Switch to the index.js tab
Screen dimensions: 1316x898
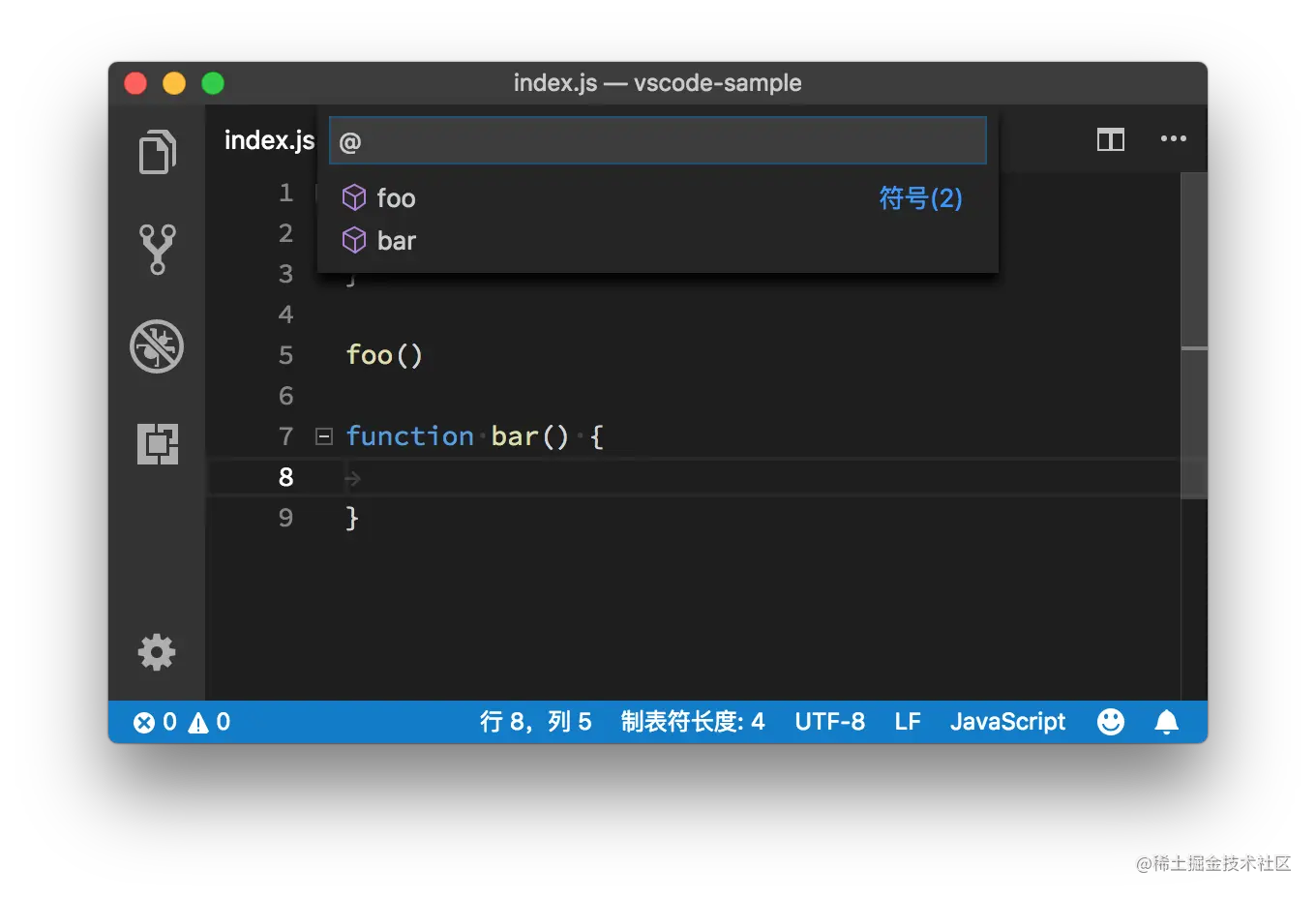pos(269,140)
